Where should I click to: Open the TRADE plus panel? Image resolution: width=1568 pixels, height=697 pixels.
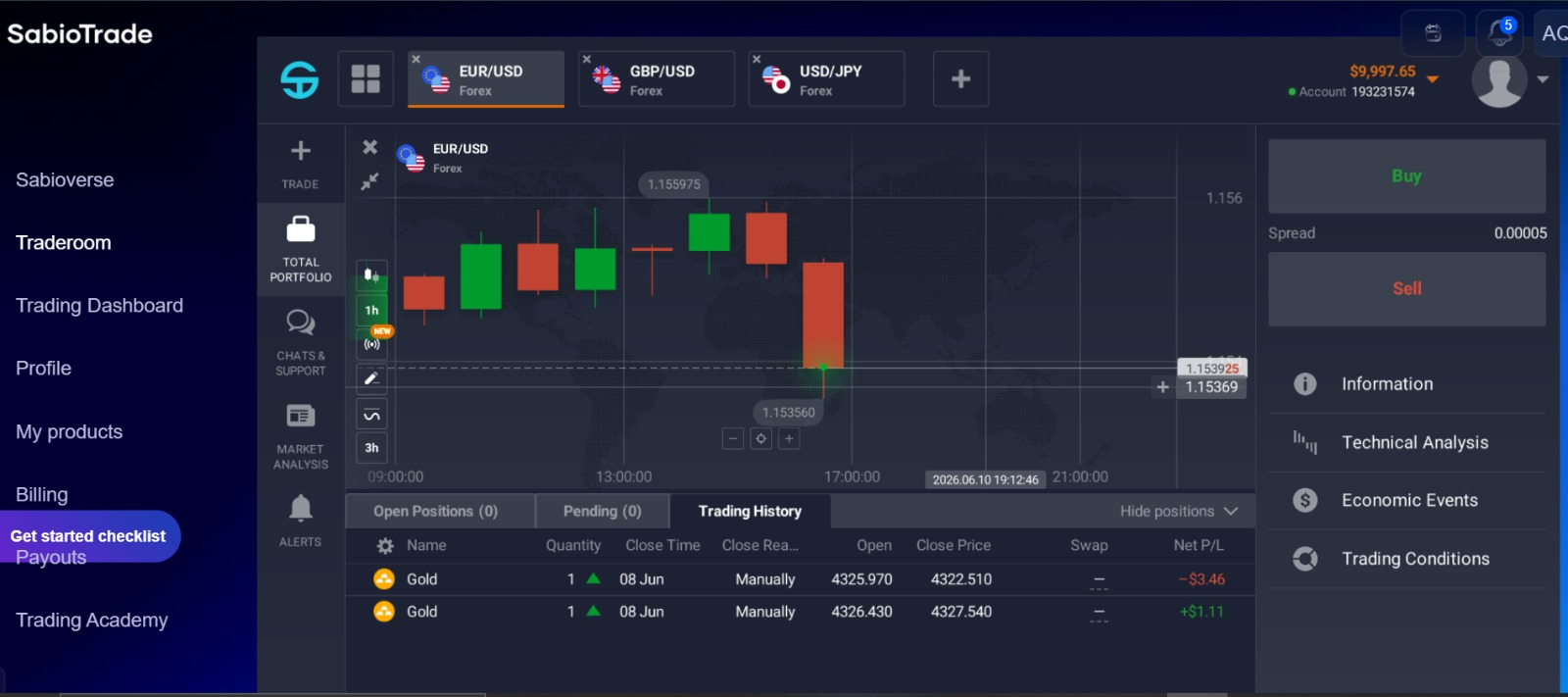click(301, 164)
